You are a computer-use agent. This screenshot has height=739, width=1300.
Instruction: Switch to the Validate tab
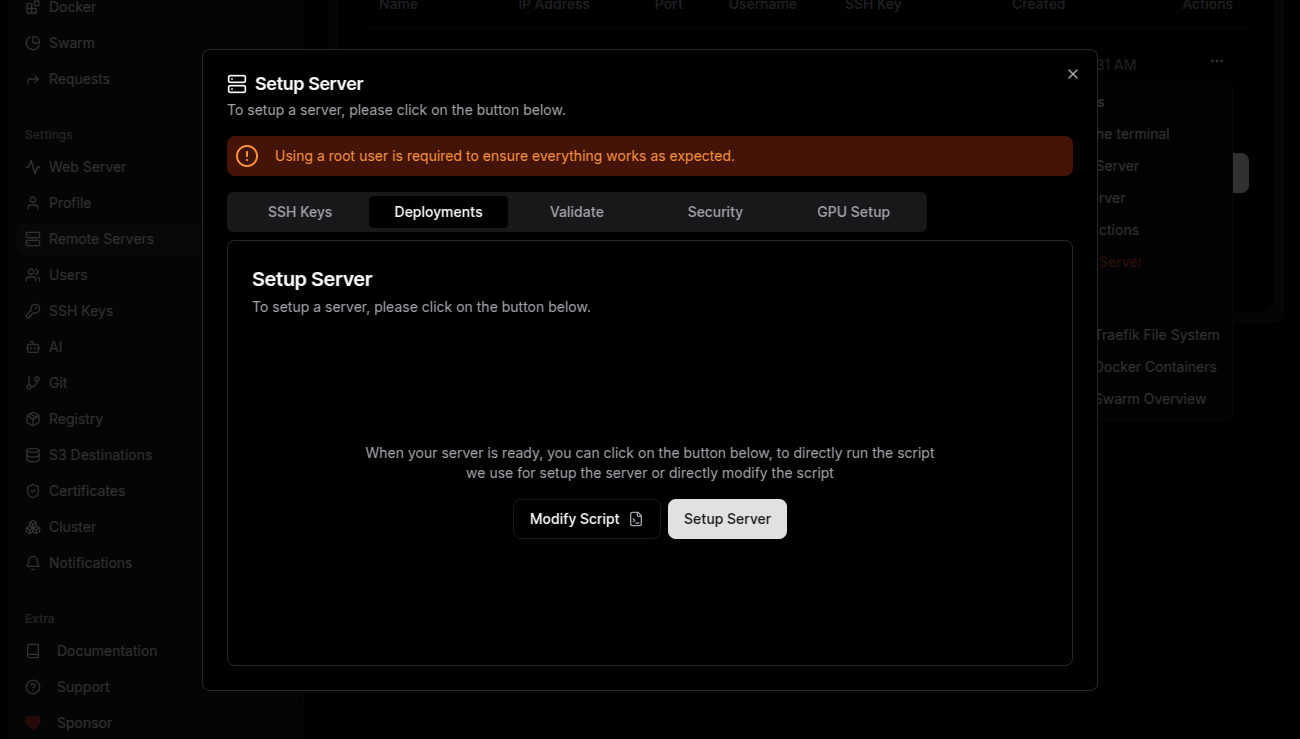coord(576,211)
